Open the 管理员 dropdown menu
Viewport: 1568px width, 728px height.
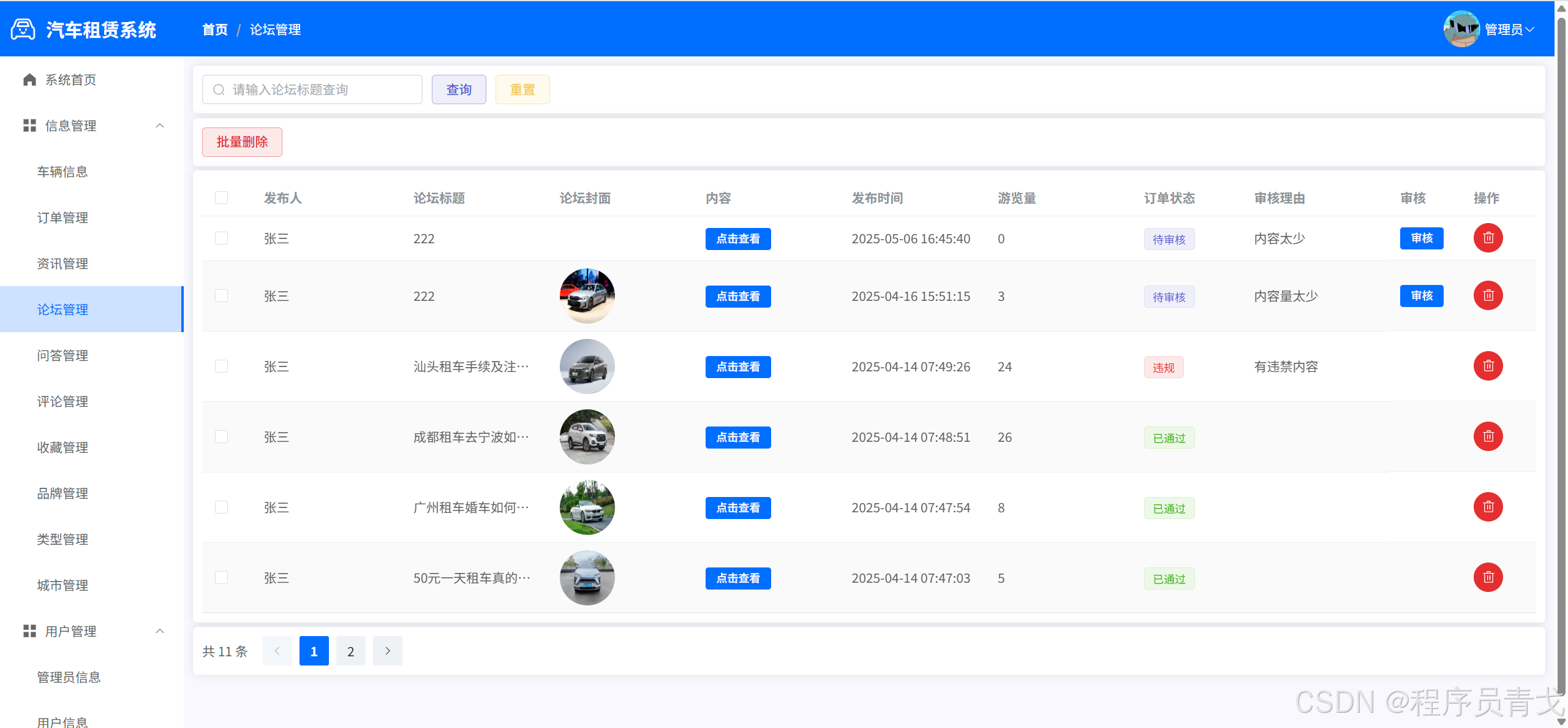1508,28
